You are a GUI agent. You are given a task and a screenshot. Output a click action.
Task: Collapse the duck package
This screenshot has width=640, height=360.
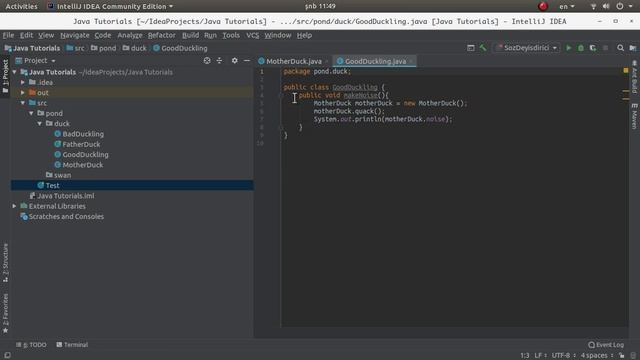pos(40,124)
